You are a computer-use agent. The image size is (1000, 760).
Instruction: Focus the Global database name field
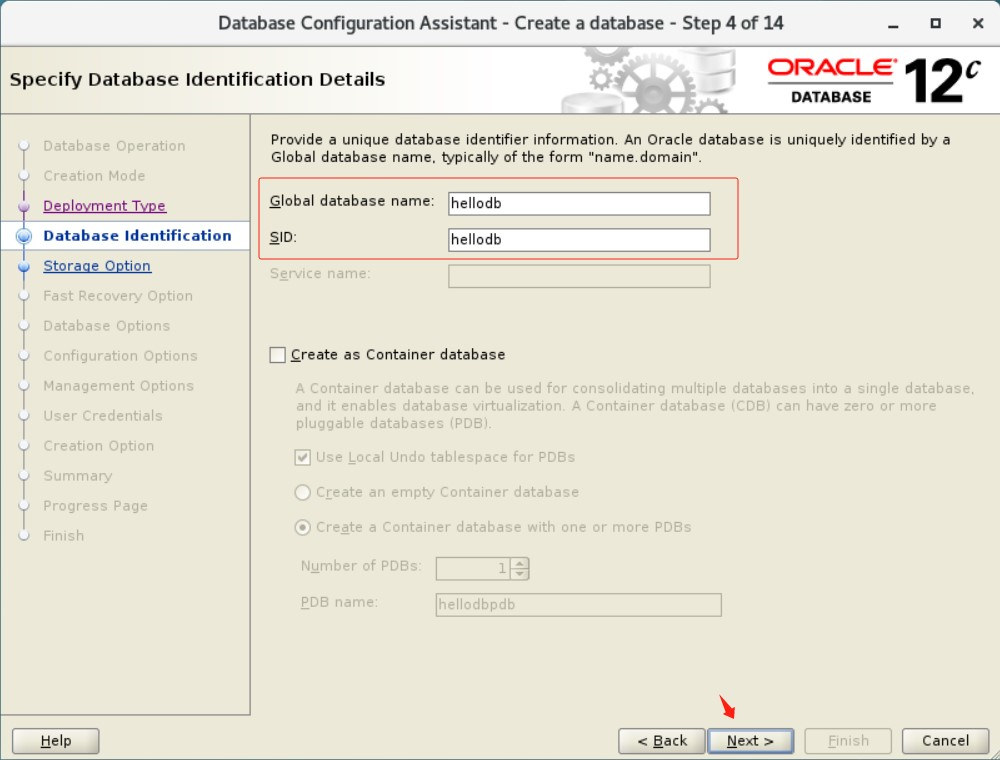pyautogui.click(x=579, y=203)
